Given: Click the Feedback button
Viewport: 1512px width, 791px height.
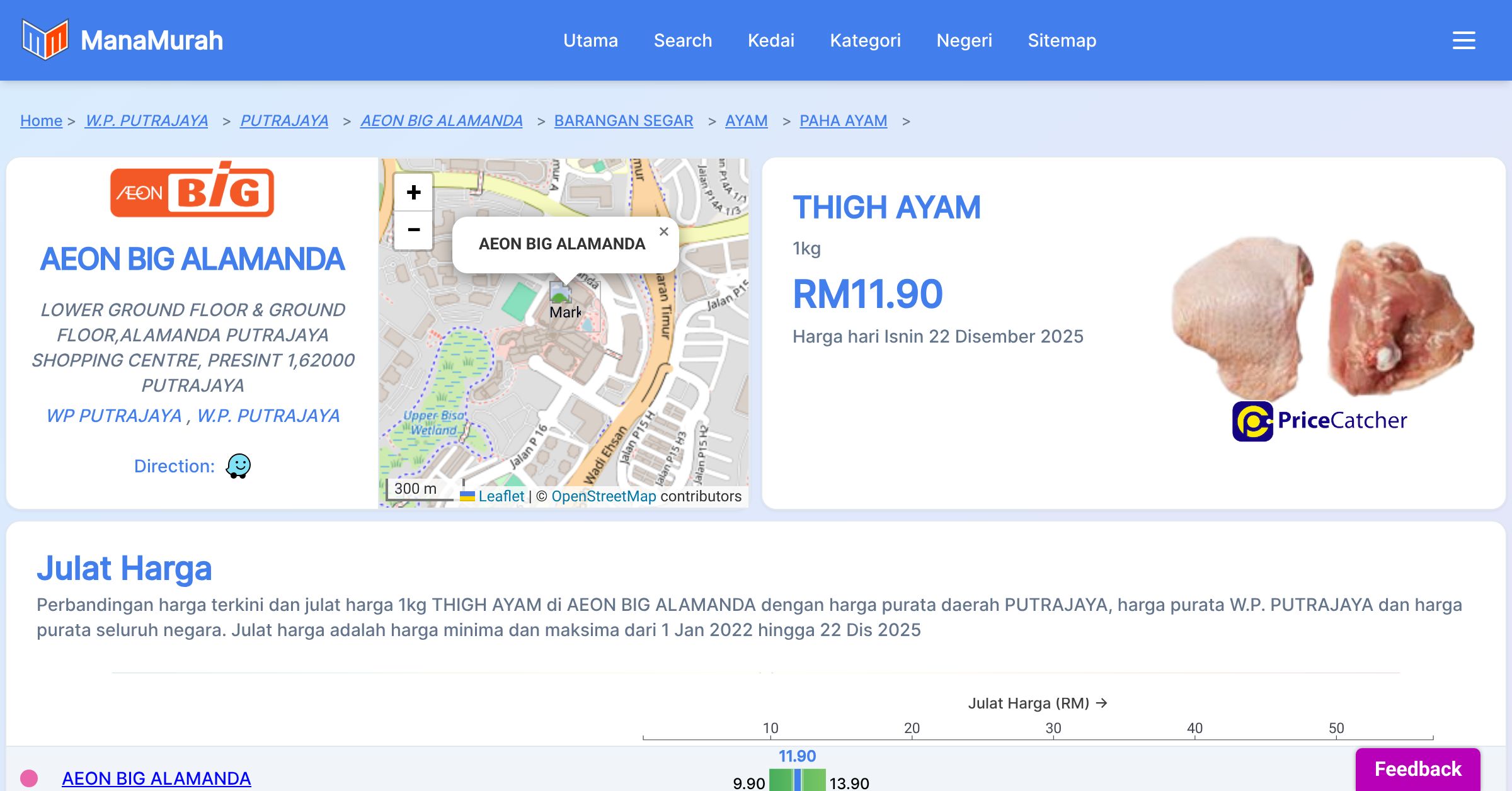Looking at the screenshot, I should 1417,769.
